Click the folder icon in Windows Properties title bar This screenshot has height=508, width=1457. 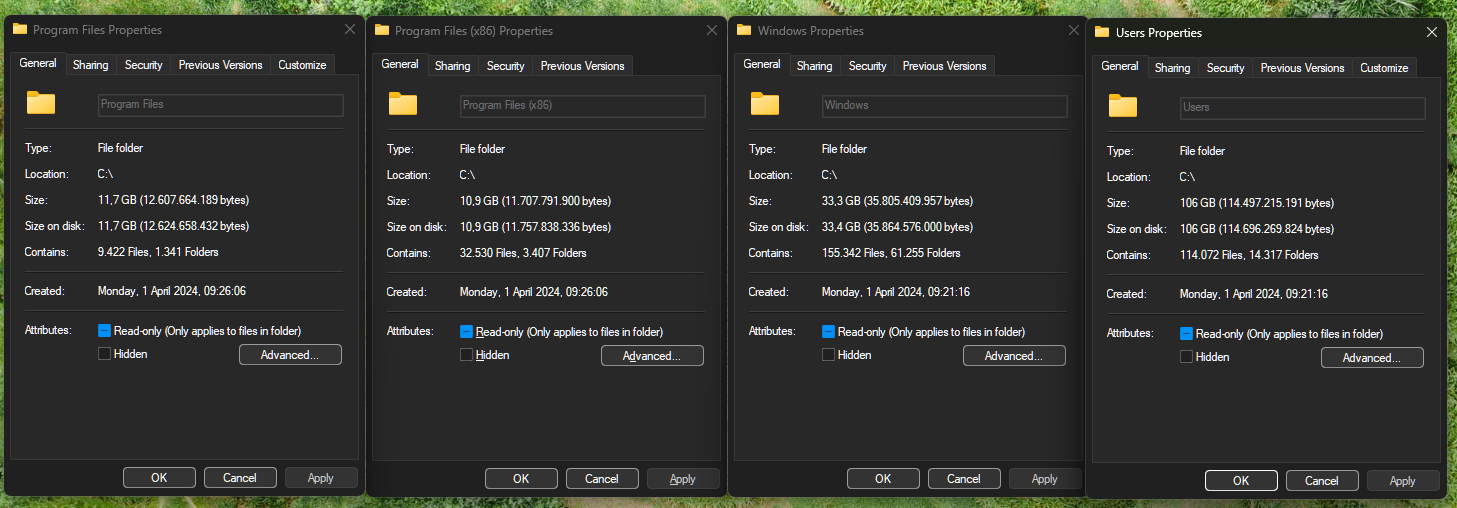click(744, 30)
